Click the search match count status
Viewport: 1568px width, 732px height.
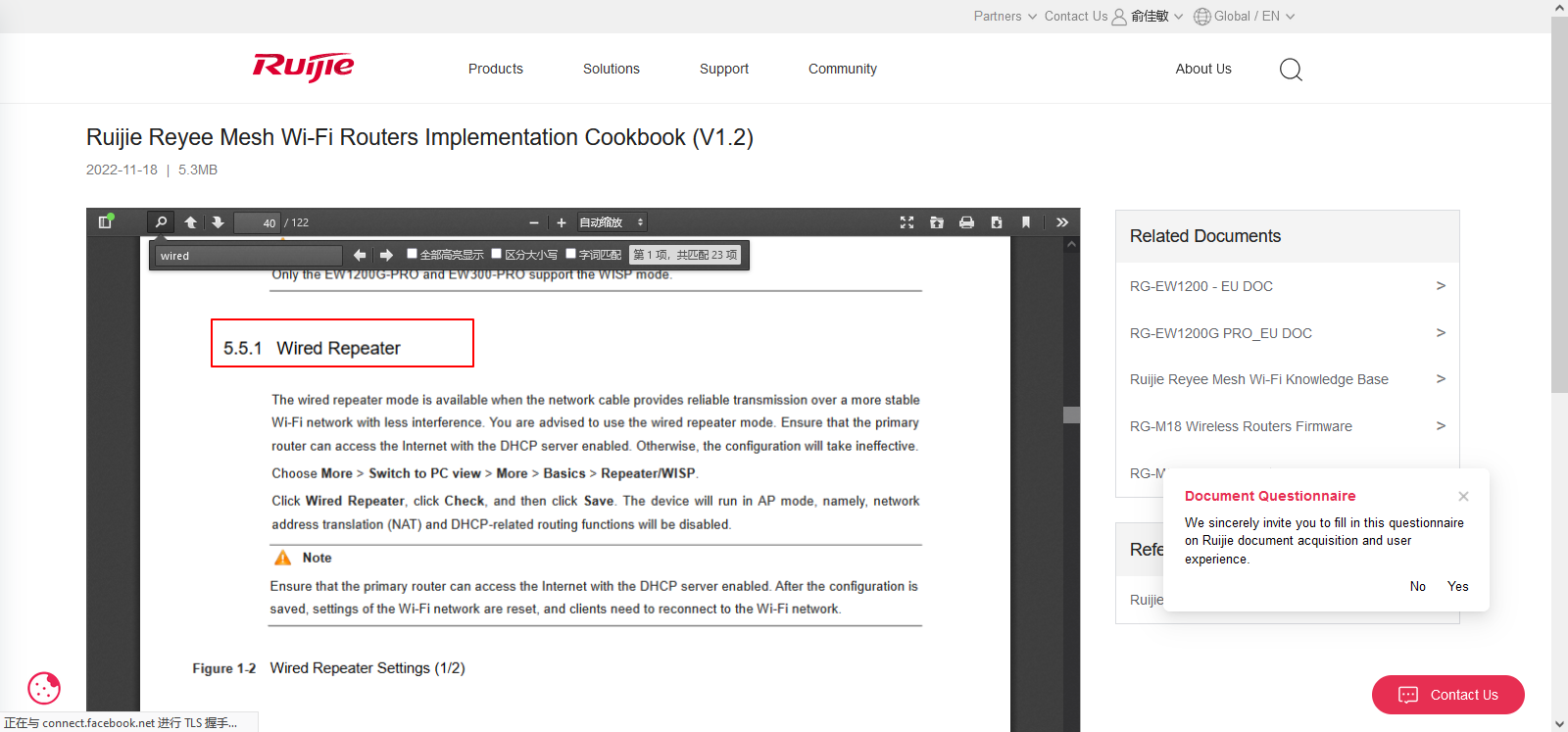point(685,255)
